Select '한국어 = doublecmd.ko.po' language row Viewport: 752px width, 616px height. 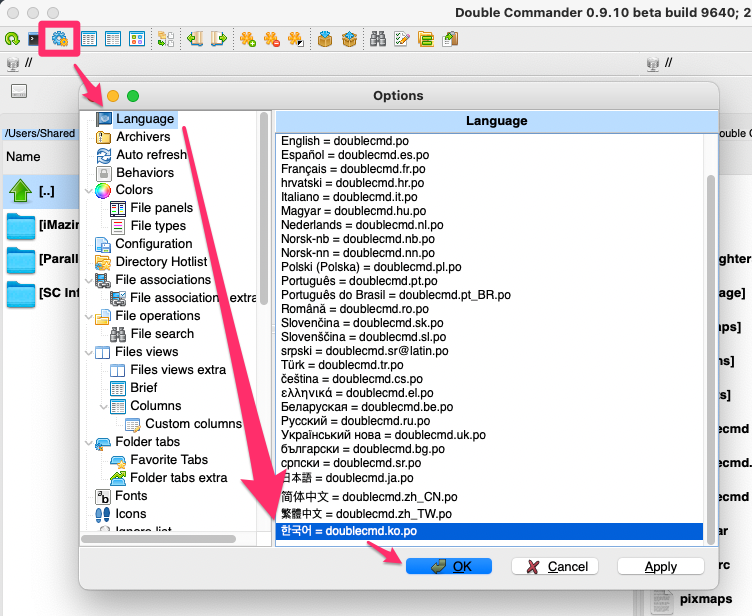(489, 531)
